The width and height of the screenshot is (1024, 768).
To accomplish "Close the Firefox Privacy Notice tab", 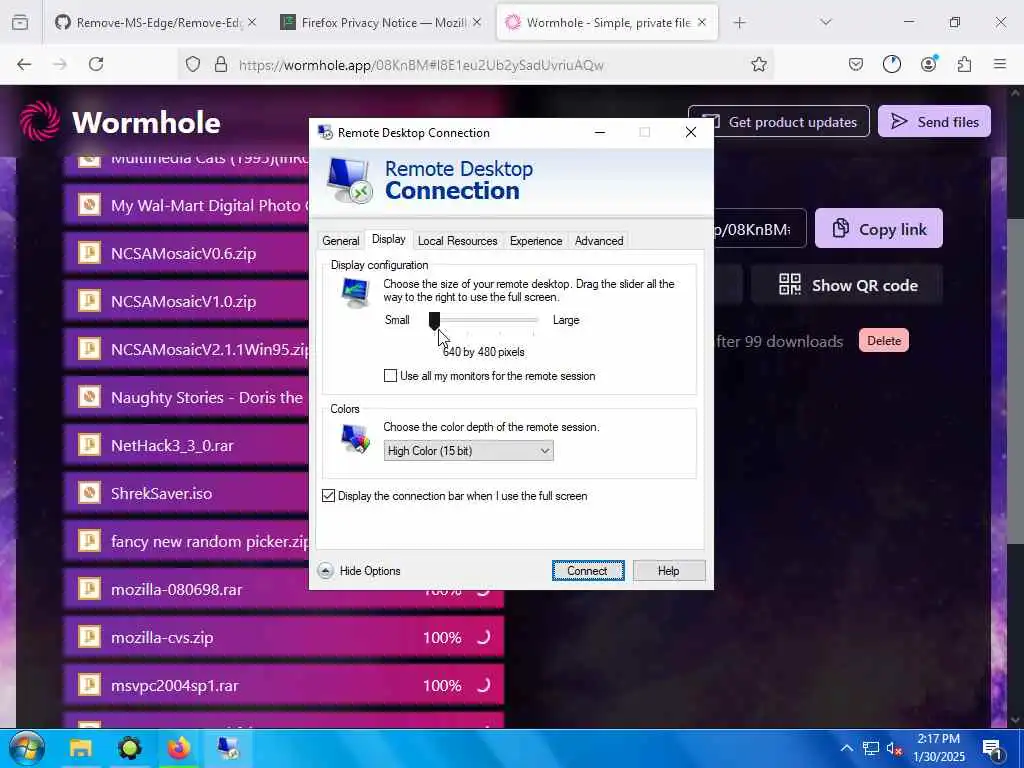I will 477,22.
